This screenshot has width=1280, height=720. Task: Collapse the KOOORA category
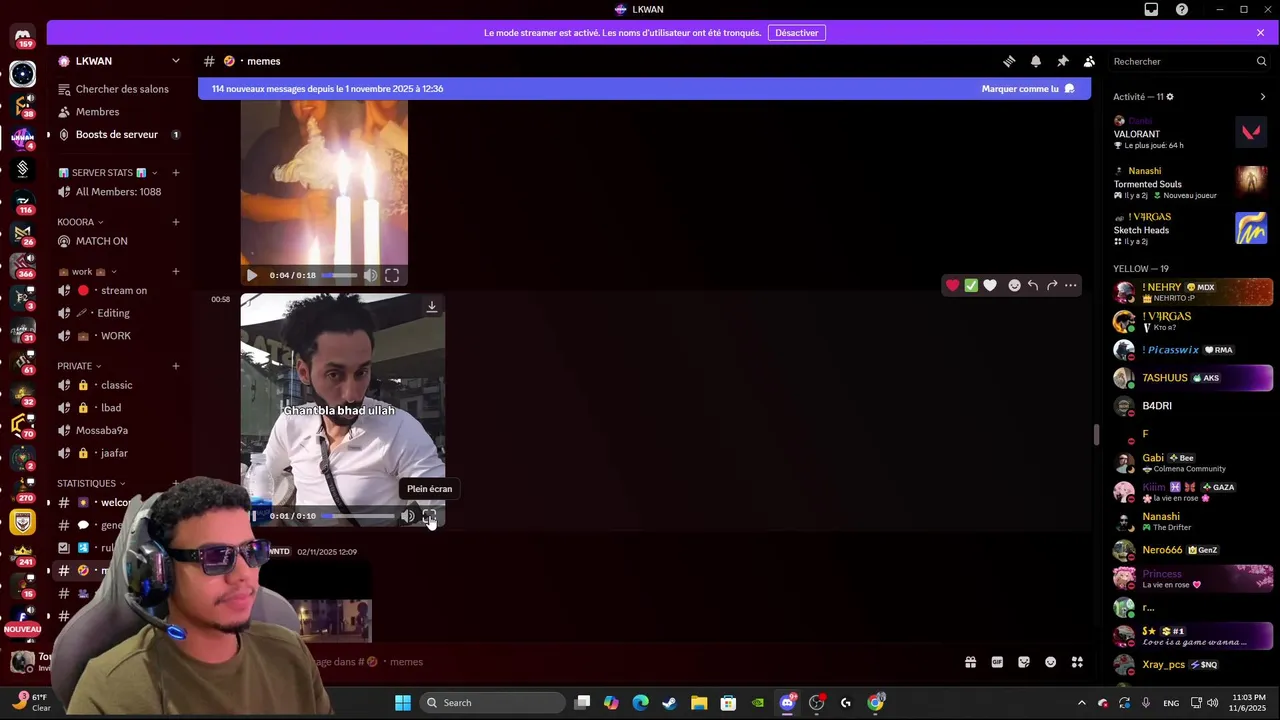(80, 222)
